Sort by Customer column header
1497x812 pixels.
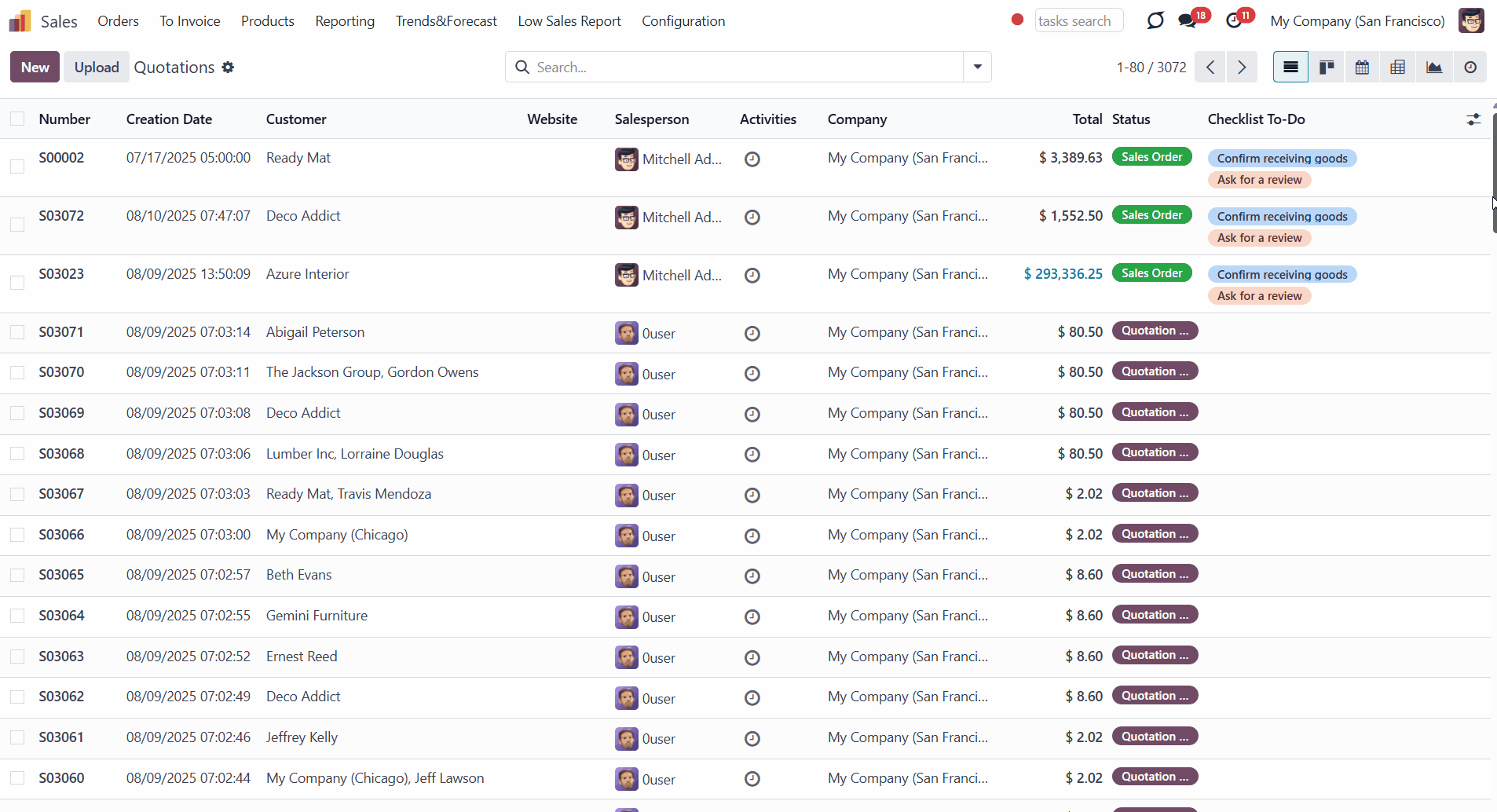pyautogui.click(x=296, y=119)
